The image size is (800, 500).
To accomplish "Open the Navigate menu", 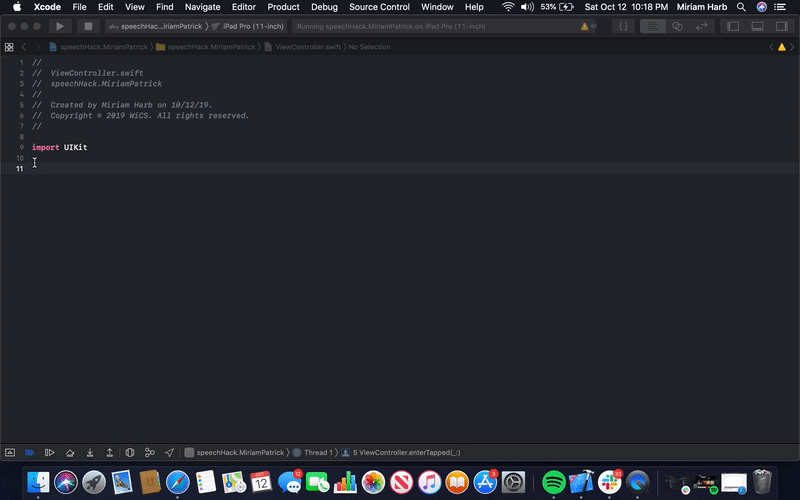I will pos(203,7).
